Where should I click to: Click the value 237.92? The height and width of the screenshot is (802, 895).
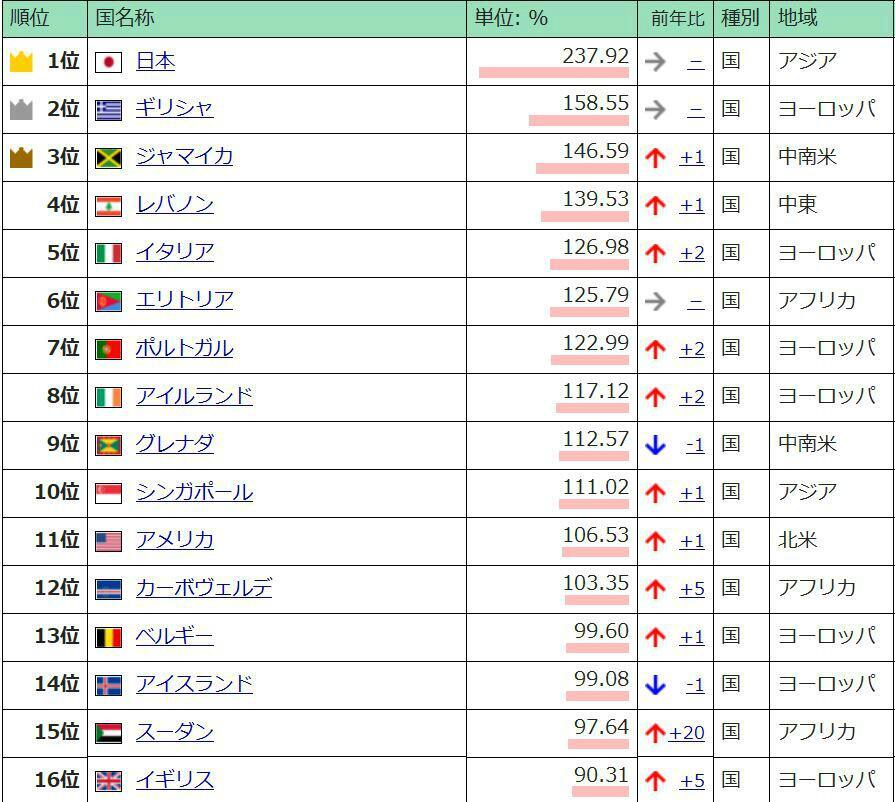595,56
